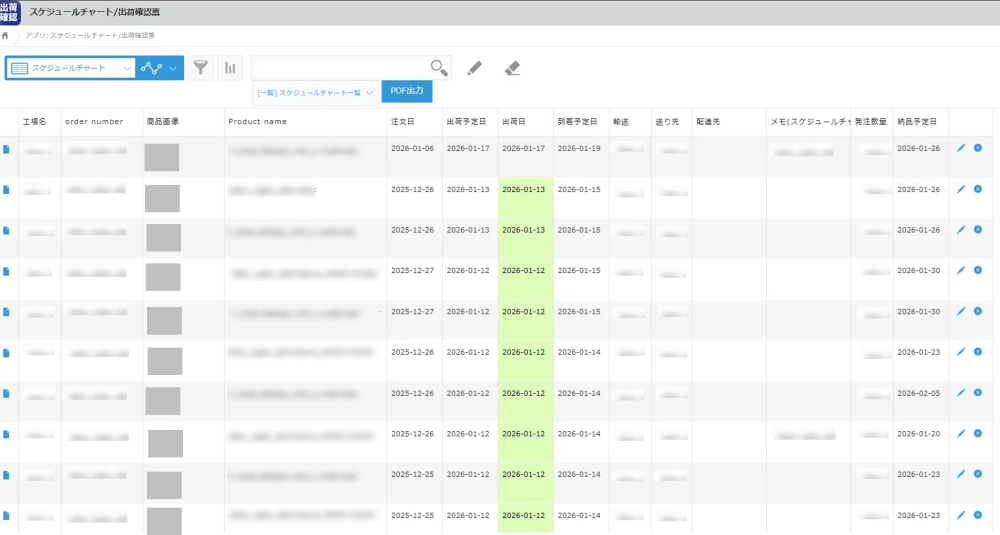Image resolution: width=1000 pixels, height=535 pixels.
Task: Edit the record with delivery date 2026-01-20
Action: tap(961, 434)
